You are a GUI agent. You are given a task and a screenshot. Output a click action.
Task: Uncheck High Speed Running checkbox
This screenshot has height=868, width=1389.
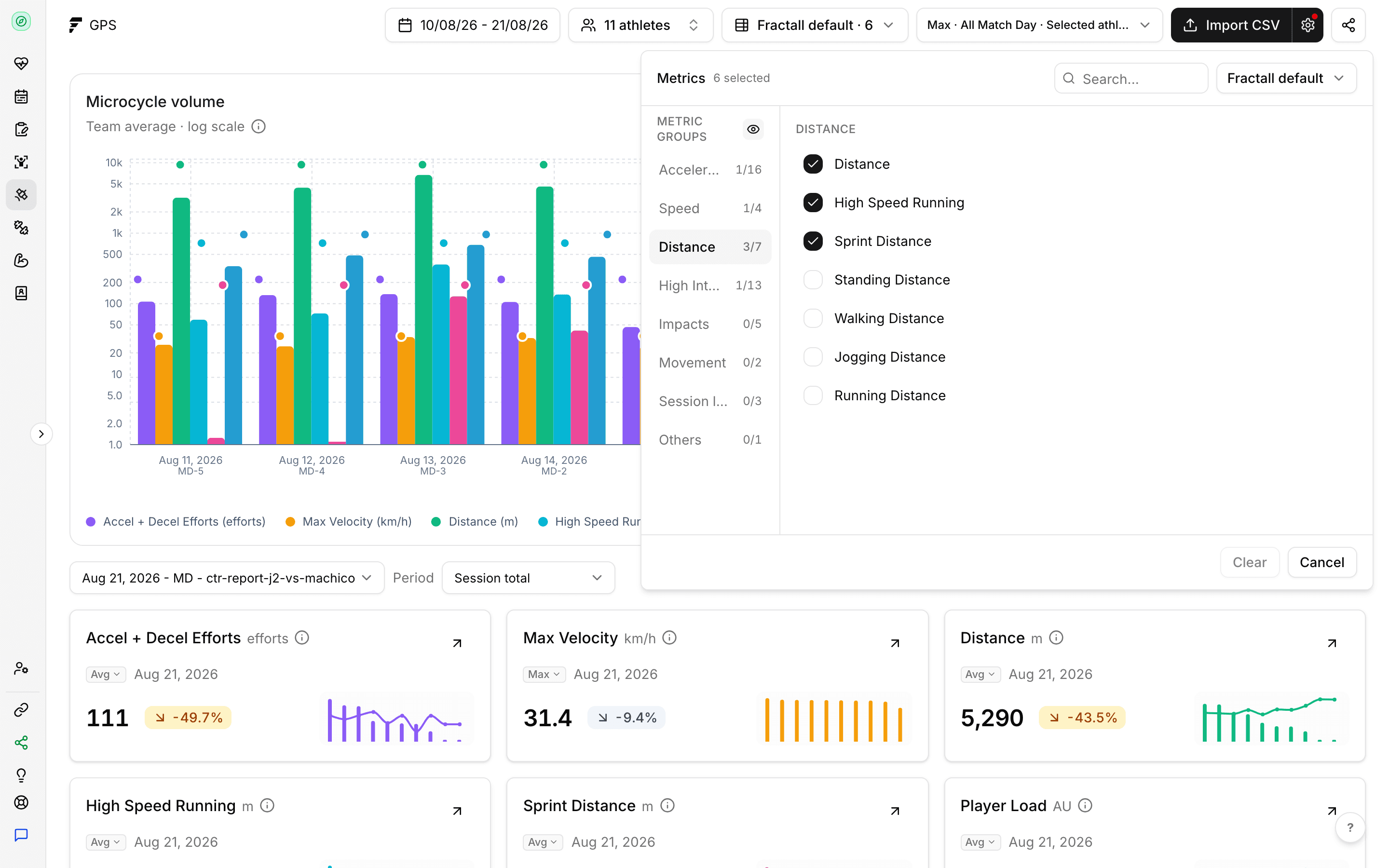point(813,203)
